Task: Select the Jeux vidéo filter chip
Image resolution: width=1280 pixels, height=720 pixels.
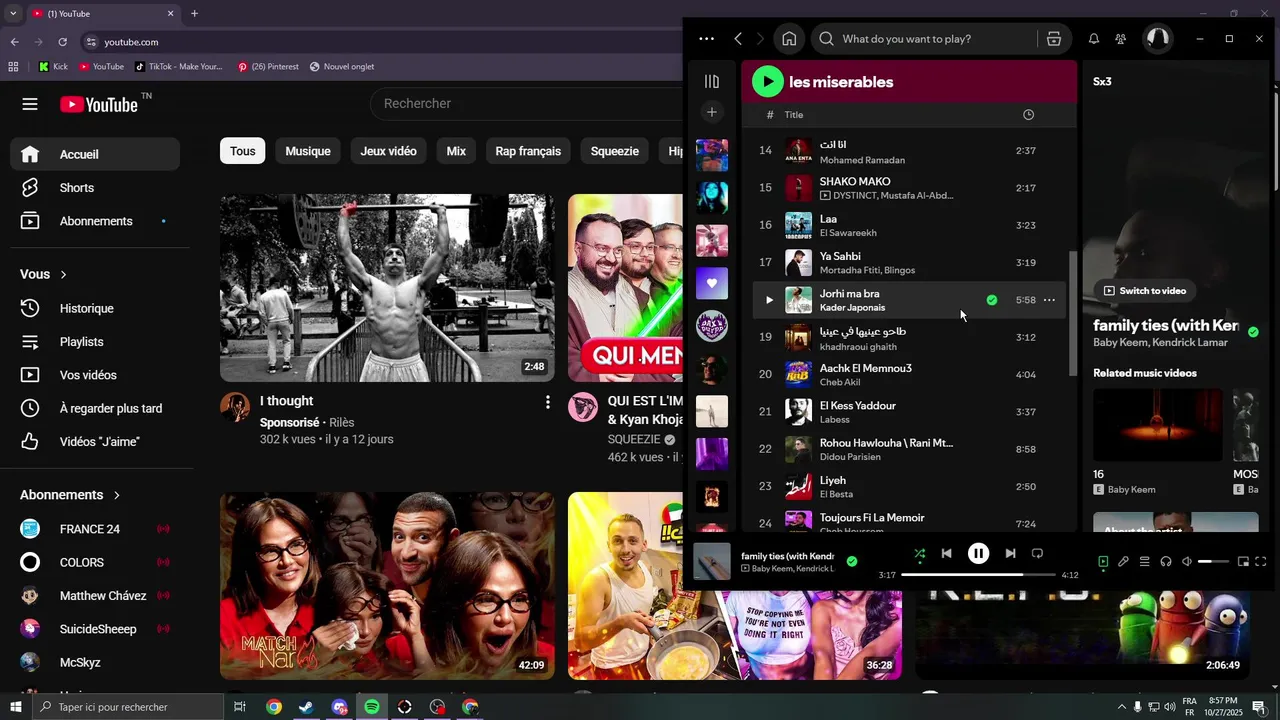Action: coord(388,151)
